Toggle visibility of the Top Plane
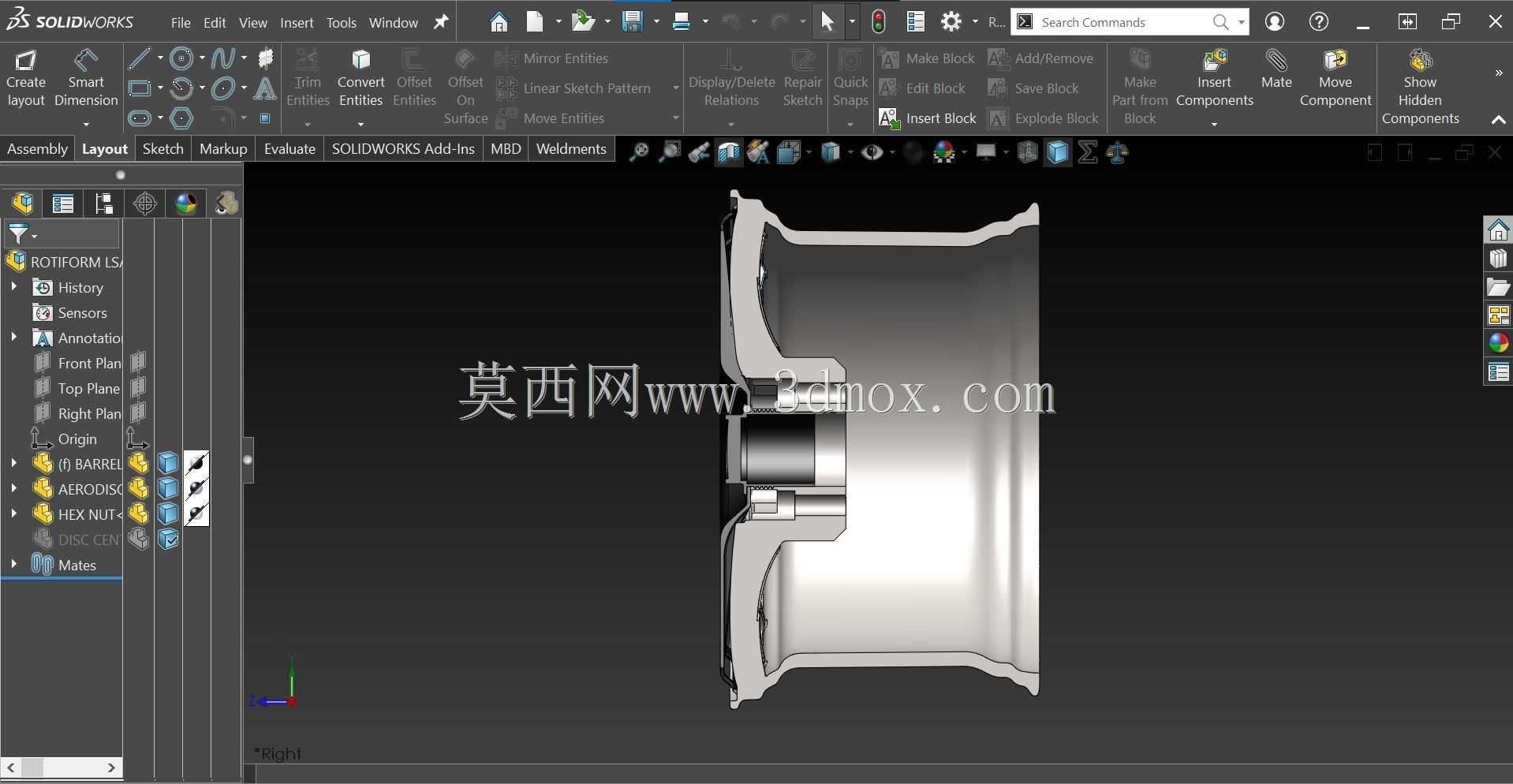1513x784 pixels. 138,388
